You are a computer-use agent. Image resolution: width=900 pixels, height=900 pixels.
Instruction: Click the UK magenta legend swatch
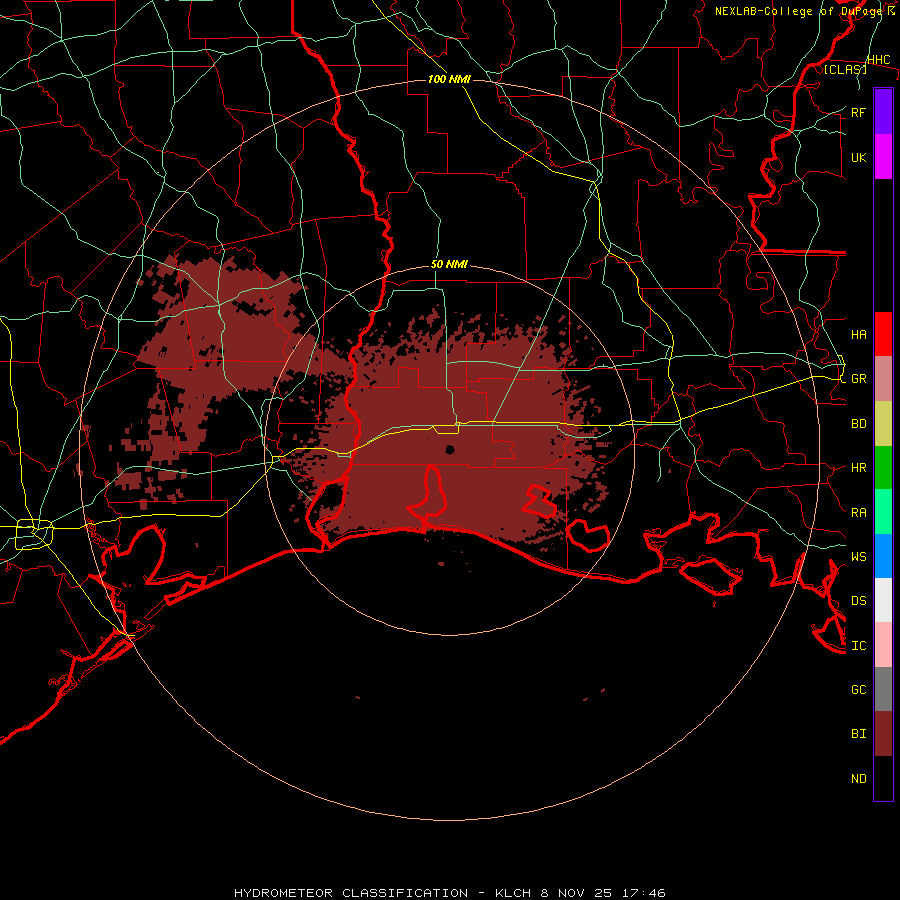[883, 157]
